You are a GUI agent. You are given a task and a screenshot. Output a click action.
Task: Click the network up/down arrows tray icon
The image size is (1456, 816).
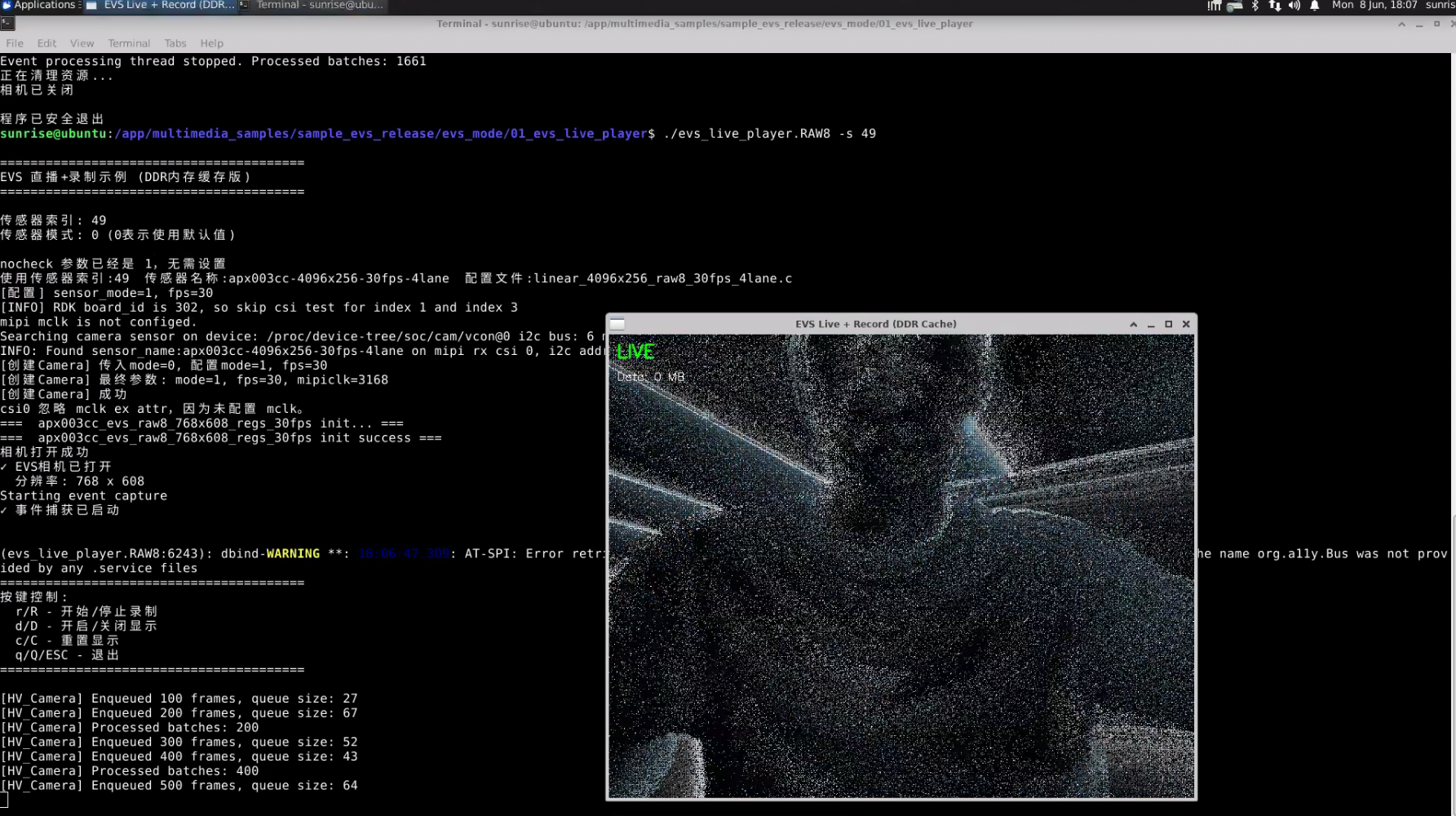(1274, 6)
